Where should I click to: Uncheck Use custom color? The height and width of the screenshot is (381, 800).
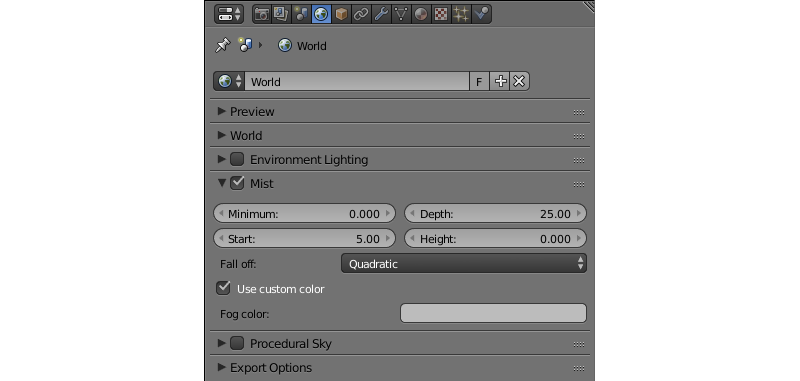pos(223,288)
